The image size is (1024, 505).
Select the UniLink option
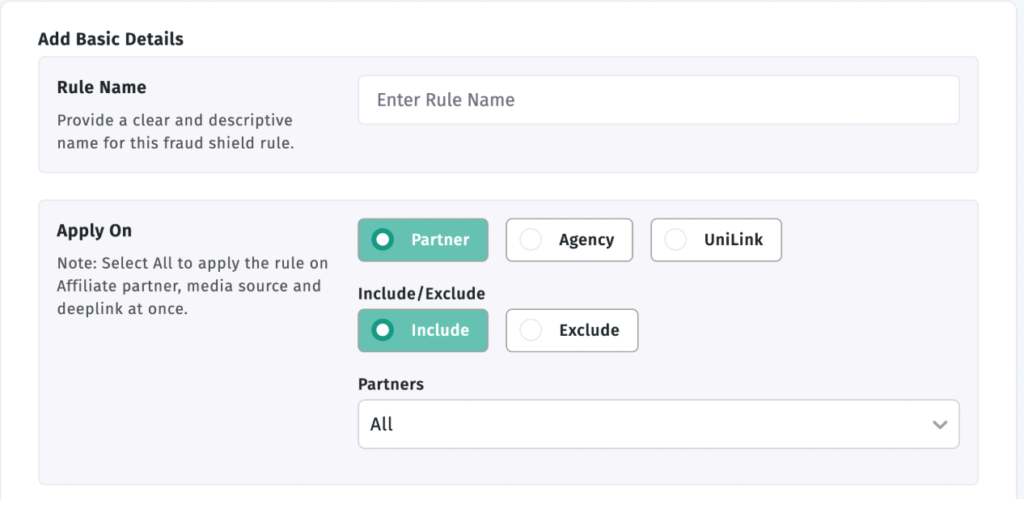point(716,240)
